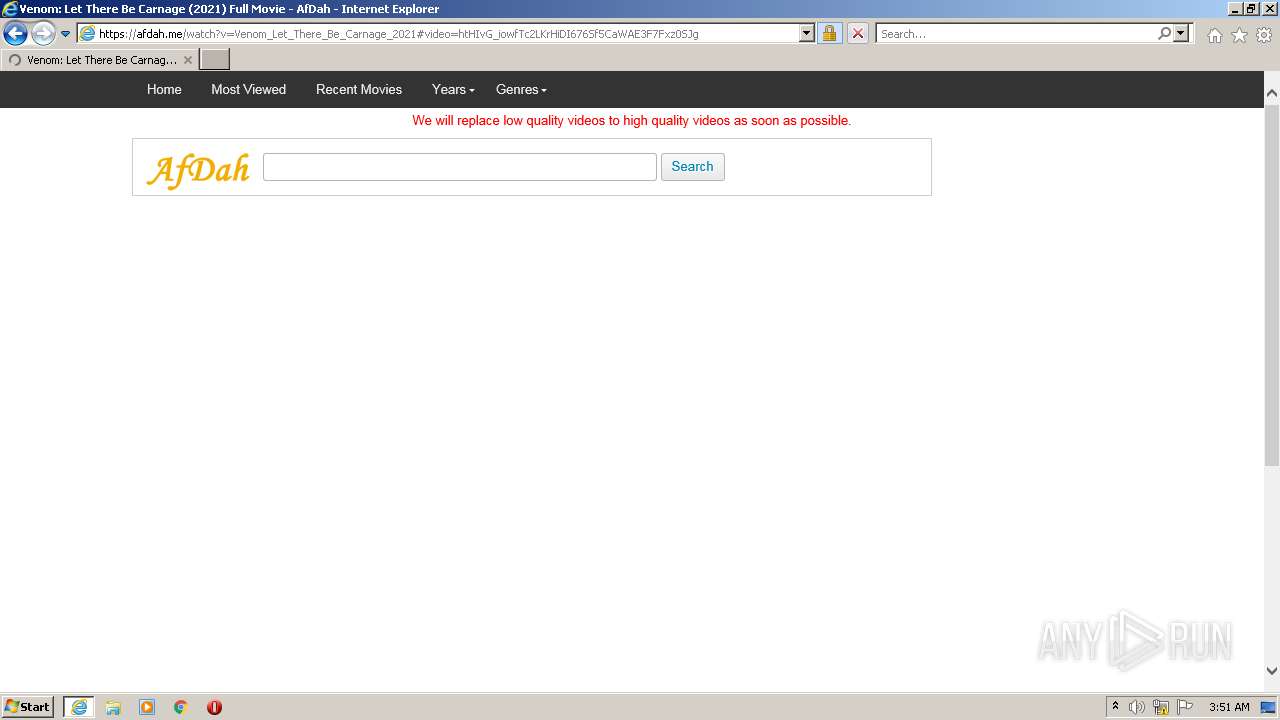The width and height of the screenshot is (1280, 720).
Task: Expand the Genres dropdown menu
Action: 521,89
